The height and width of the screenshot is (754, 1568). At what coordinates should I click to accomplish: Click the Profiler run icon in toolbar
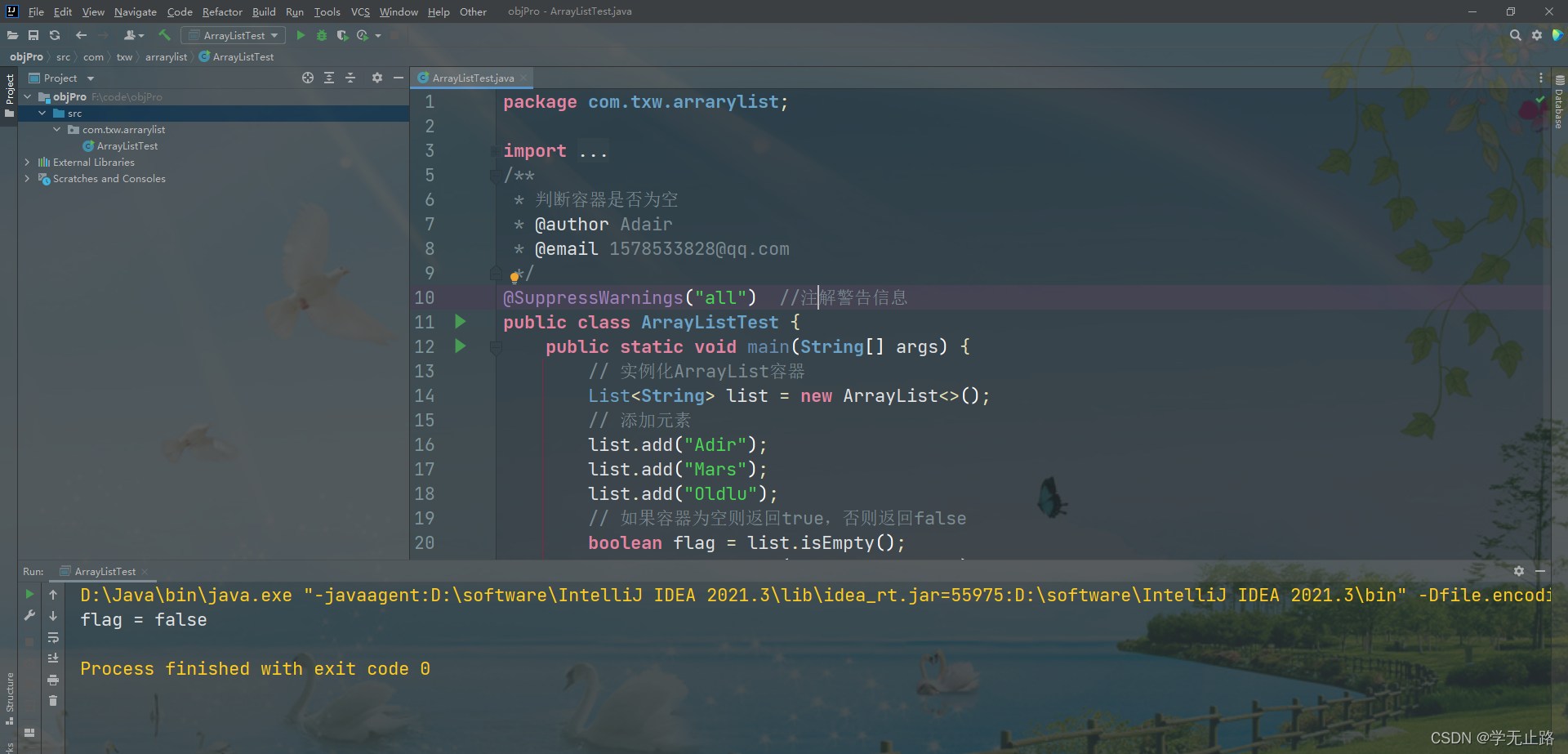[x=363, y=35]
